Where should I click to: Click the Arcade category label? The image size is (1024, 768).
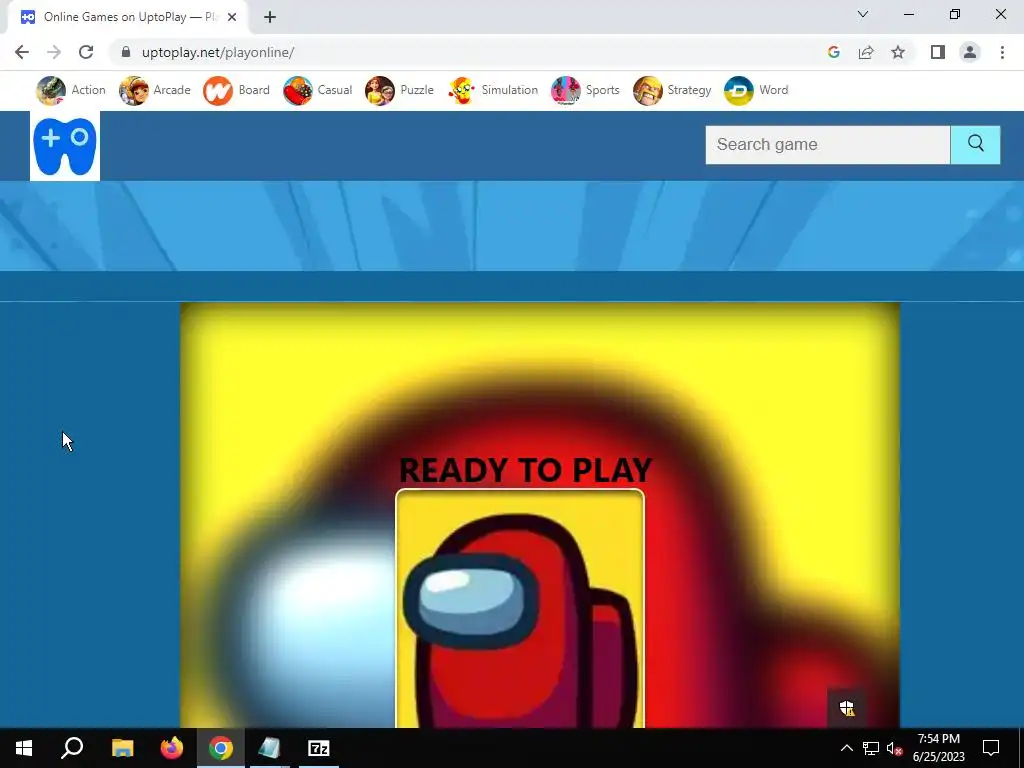(172, 90)
